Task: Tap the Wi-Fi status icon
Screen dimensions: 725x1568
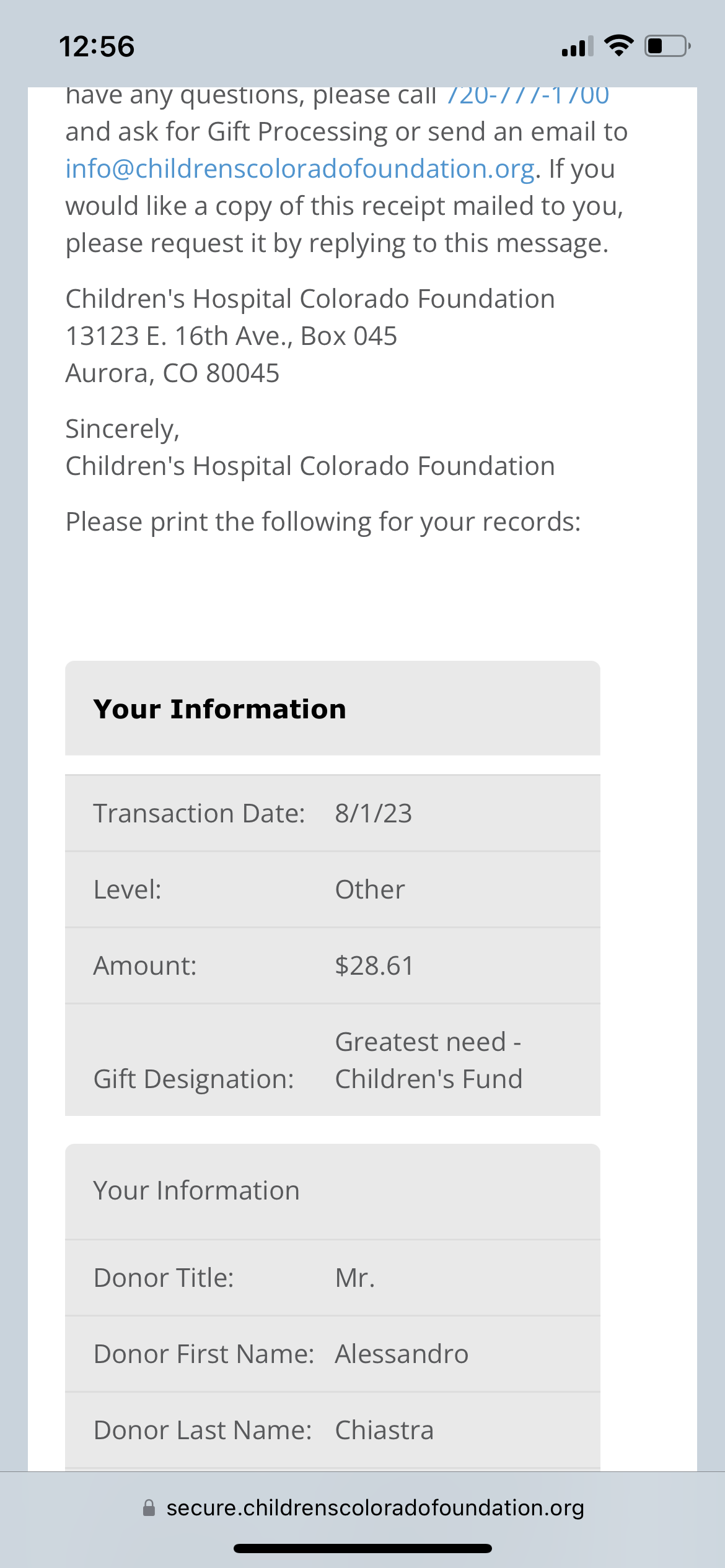Action: coord(618,46)
